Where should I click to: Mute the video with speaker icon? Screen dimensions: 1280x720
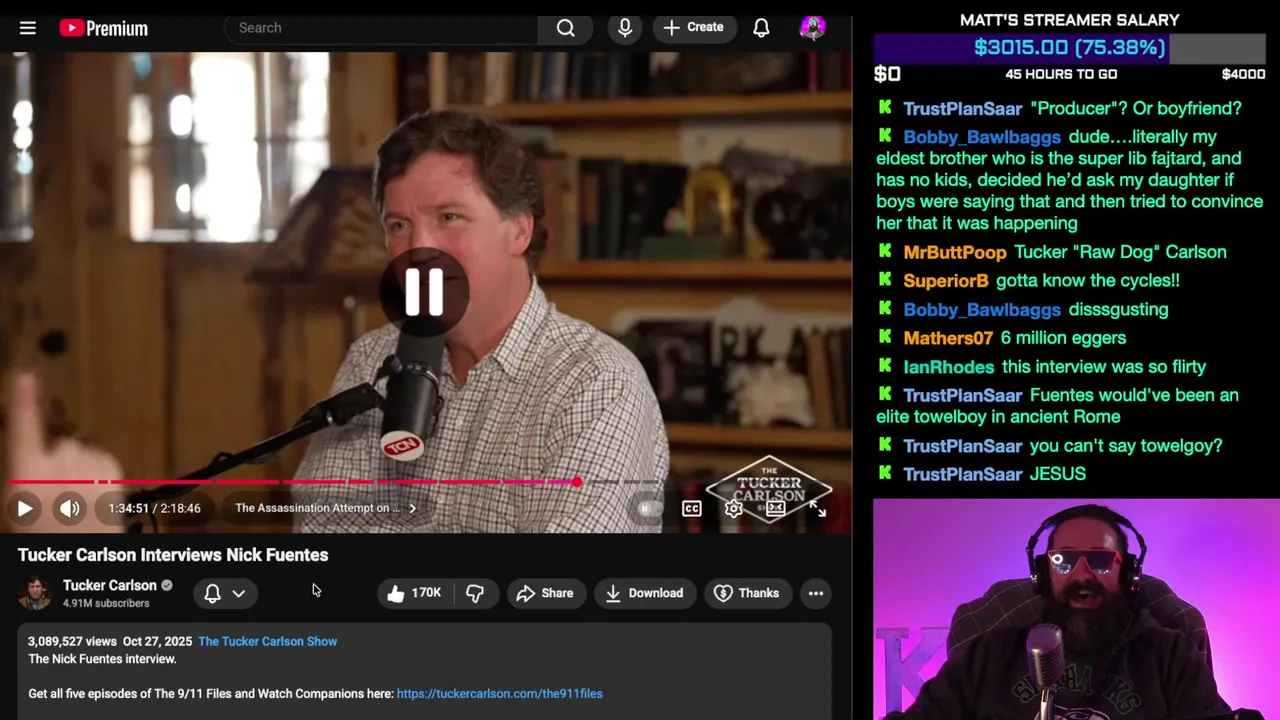click(69, 508)
